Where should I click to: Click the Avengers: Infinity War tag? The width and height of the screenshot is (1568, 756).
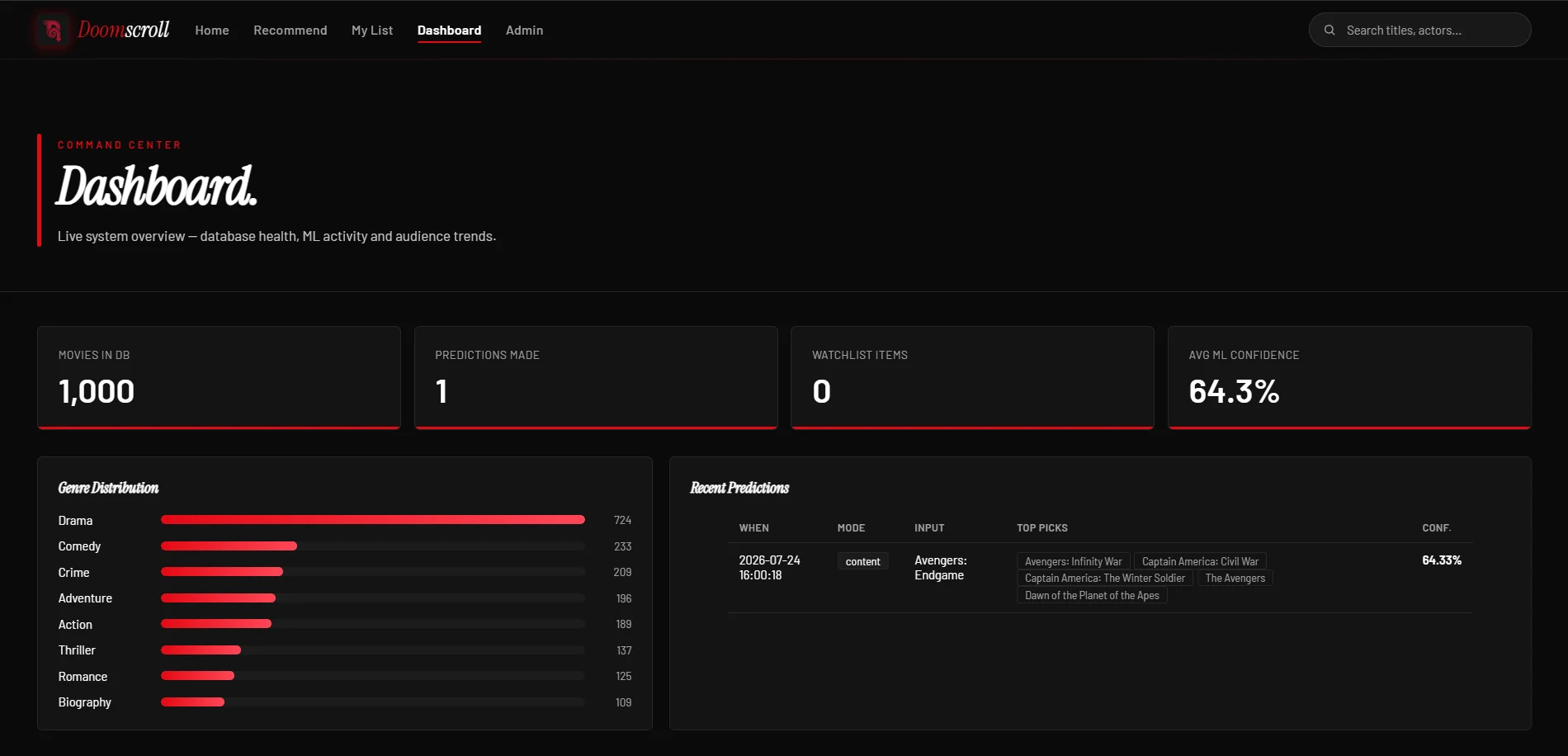1073,561
